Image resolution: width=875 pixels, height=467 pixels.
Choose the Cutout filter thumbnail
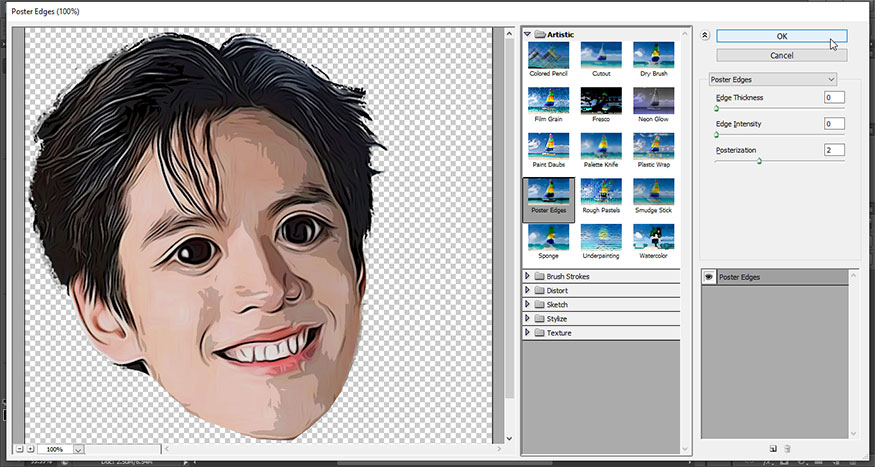[601, 56]
